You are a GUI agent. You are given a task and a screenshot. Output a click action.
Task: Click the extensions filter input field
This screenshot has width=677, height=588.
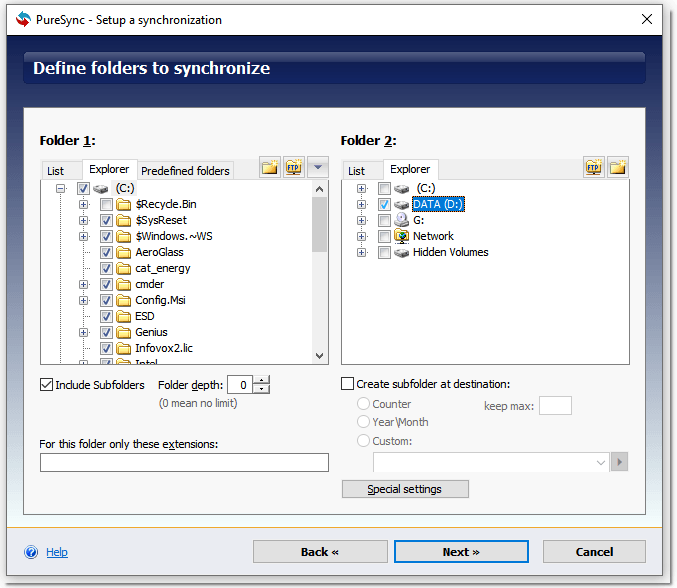click(184, 462)
